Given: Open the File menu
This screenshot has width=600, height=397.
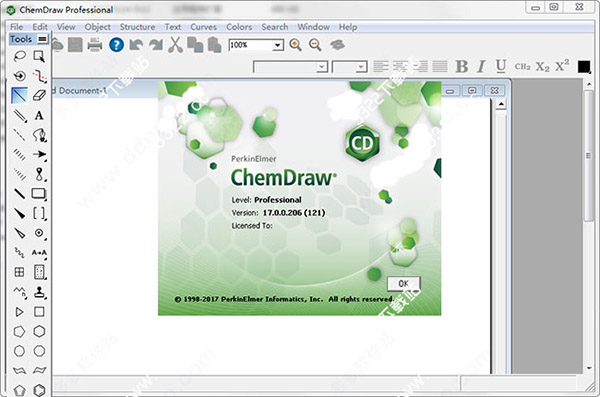Looking at the screenshot, I should (x=16, y=27).
